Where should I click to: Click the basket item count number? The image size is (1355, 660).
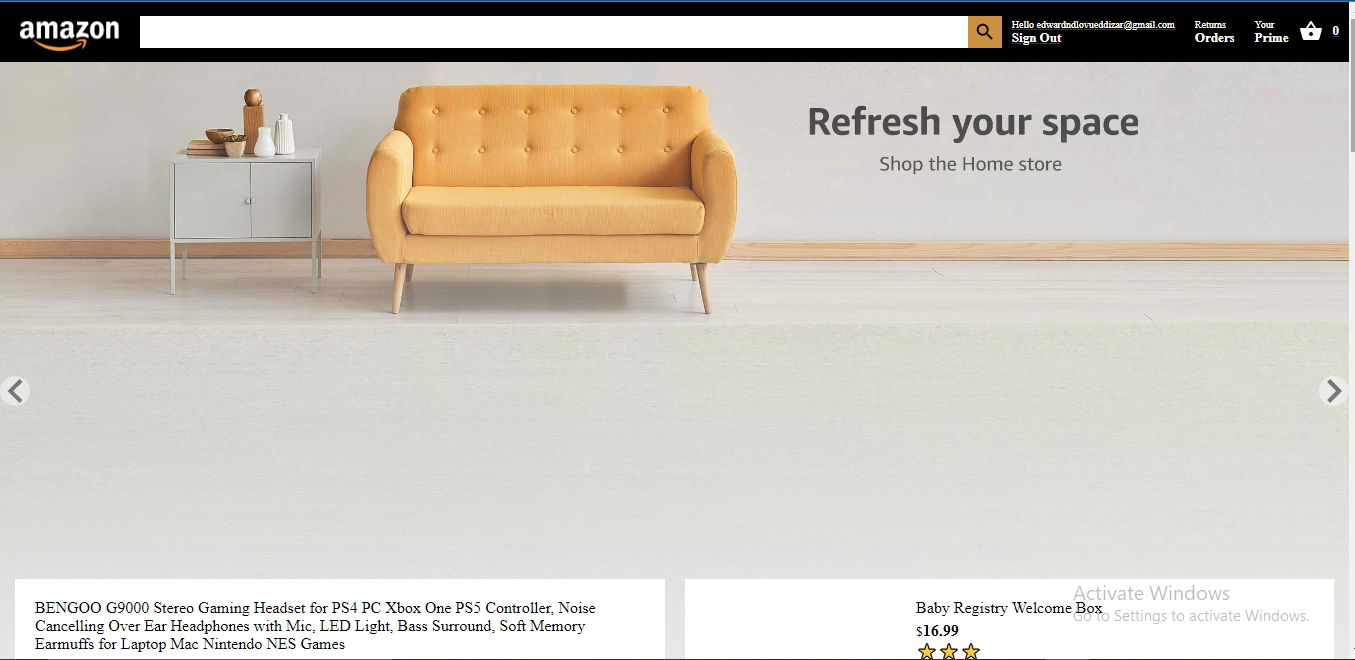coord(1335,31)
